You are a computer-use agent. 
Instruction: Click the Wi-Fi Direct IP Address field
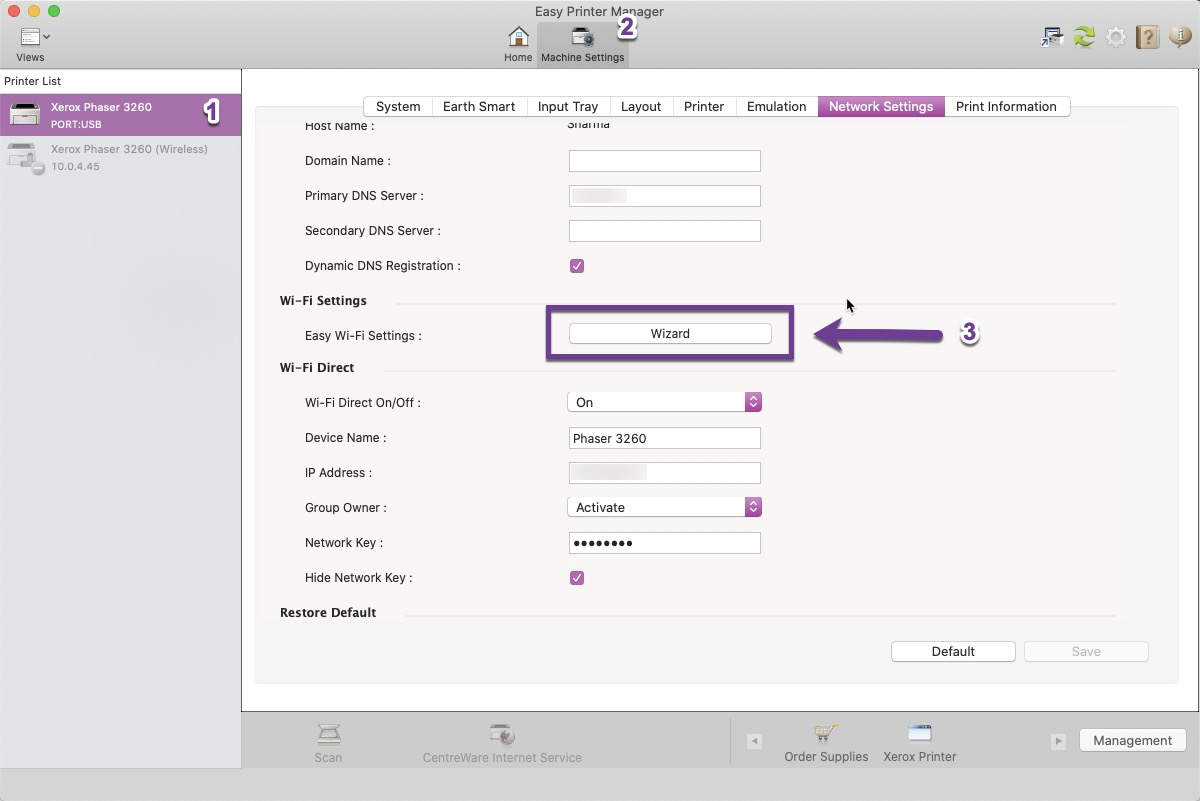tap(665, 473)
